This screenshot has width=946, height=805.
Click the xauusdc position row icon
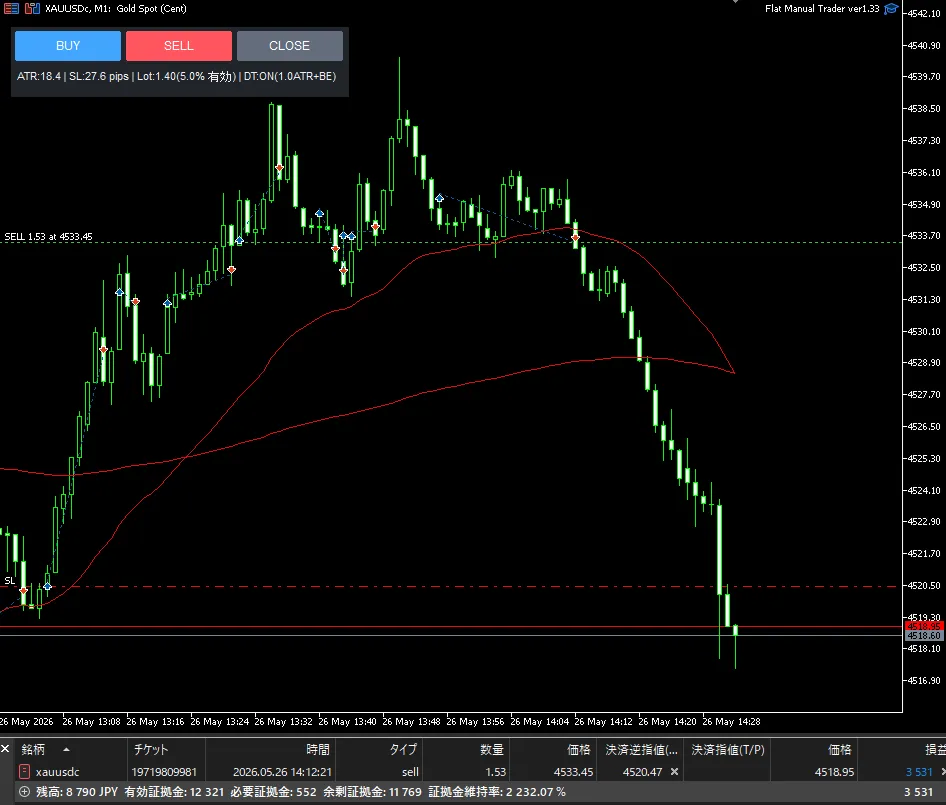(25, 772)
